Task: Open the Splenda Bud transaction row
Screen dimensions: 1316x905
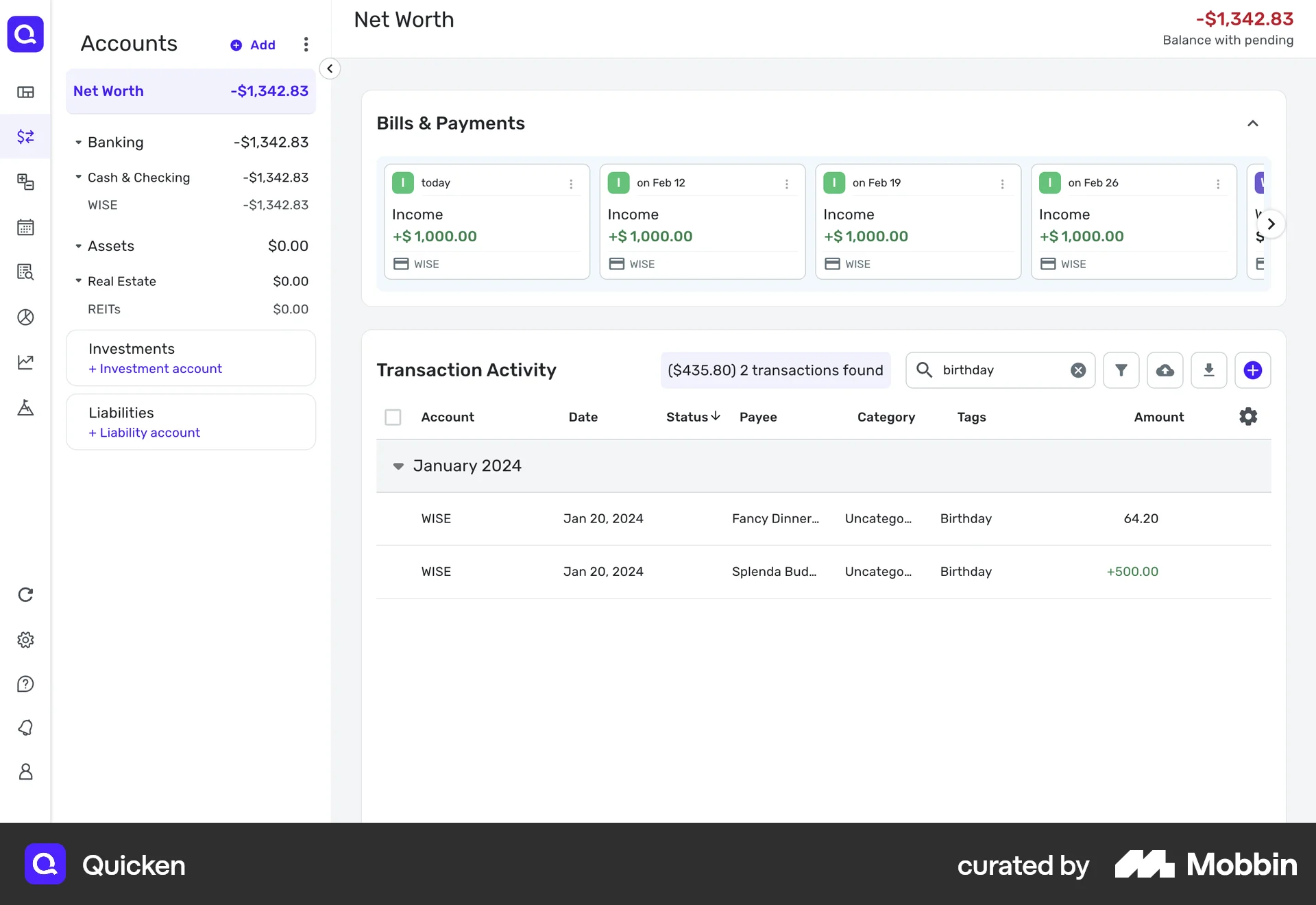Action: [823, 572]
